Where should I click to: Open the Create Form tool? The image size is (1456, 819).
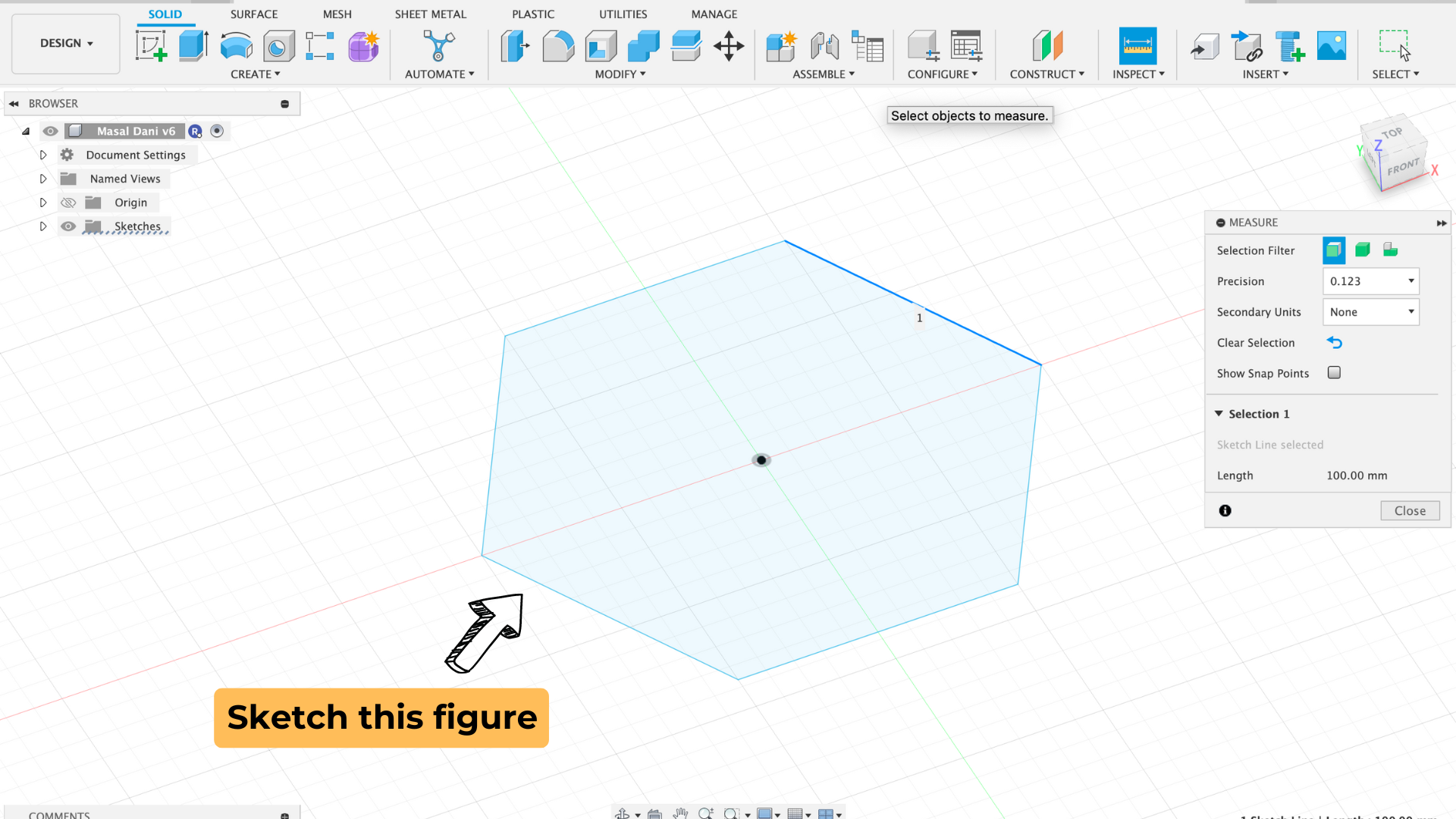pyautogui.click(x=363, y=46)
